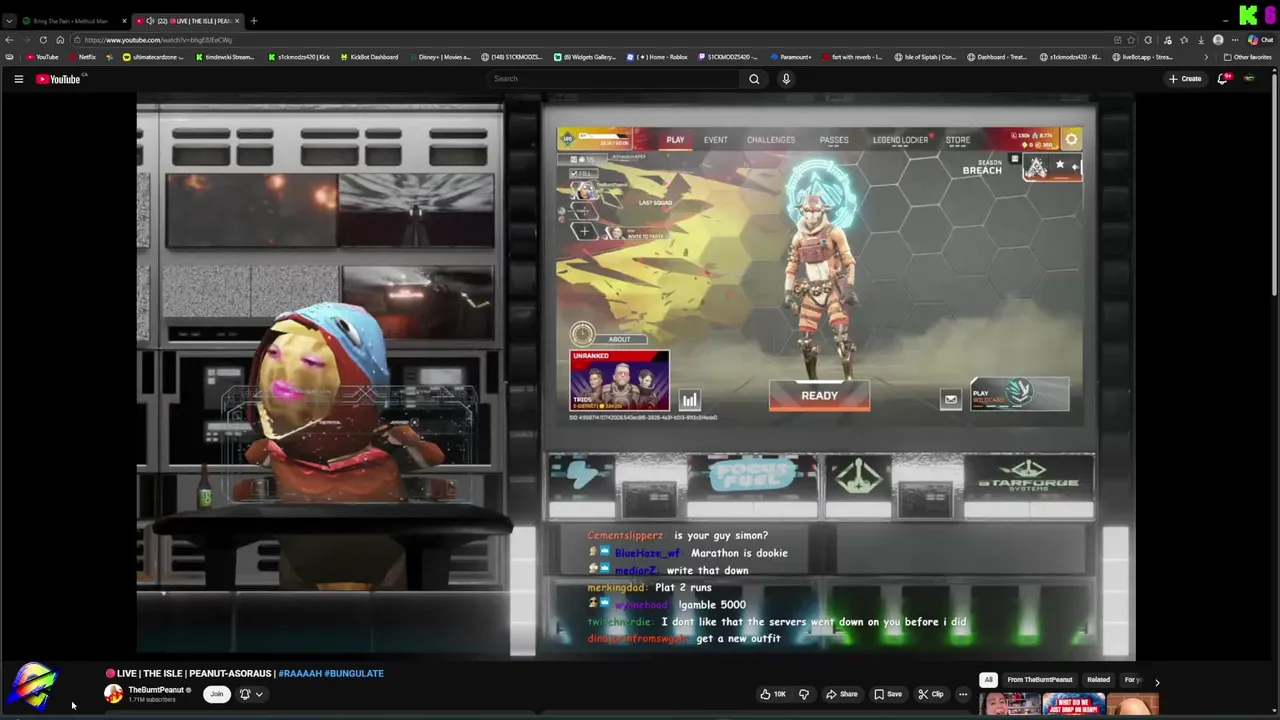Open the YouTube account avatar menu
This screenshot has height=720, width=1280.
(x=1249, y=79)
